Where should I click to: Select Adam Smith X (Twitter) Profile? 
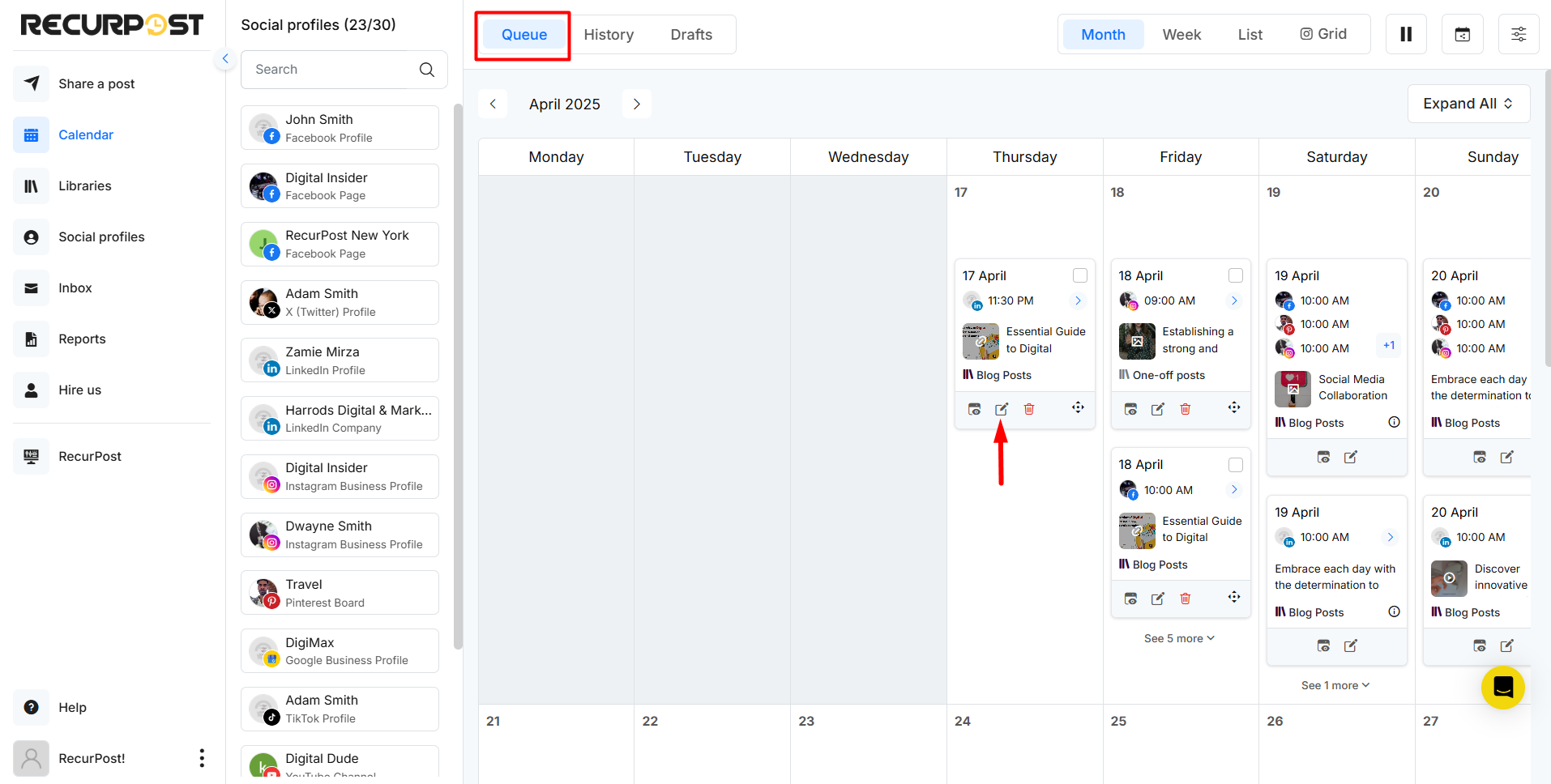click(340, 302)
